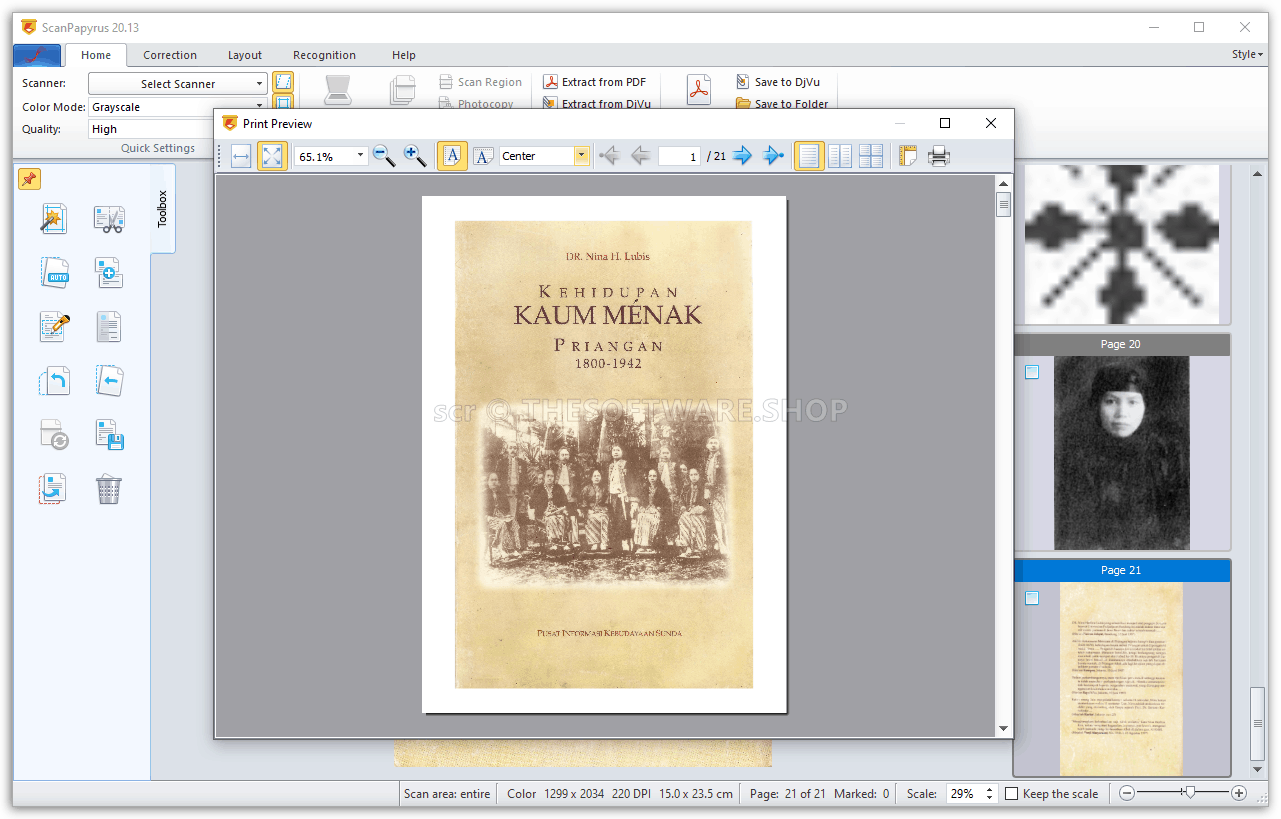Click Extract from PDF button
1281x819 pixels.
tap(594, 82)
